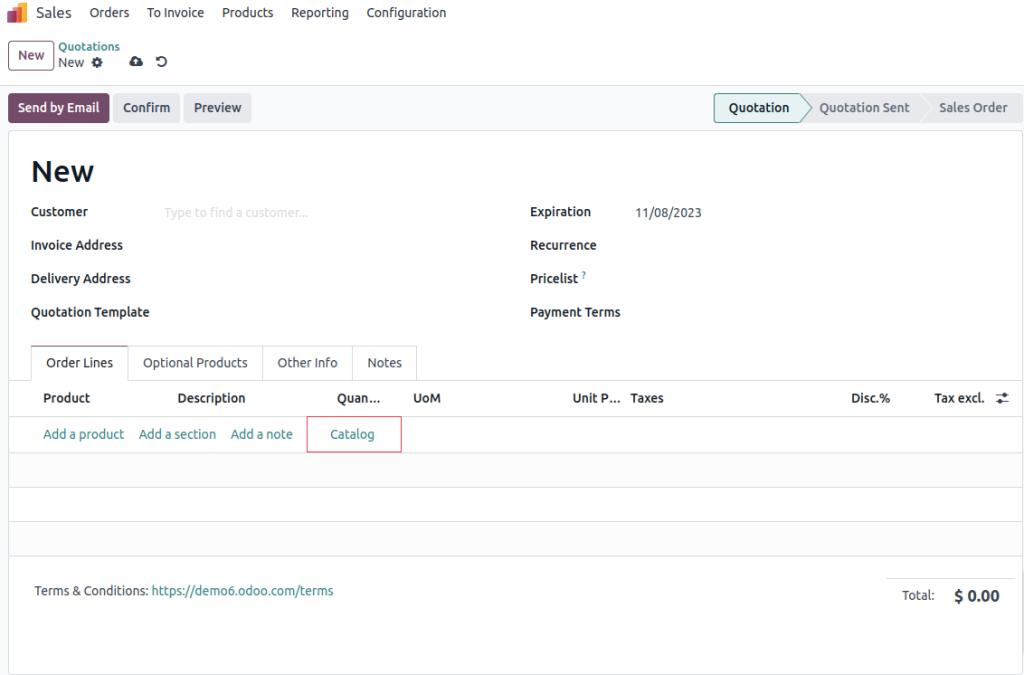Image resolution: width=1024 pixels, height=675 pixels.
Task: Open the optional columns slider icon
Action: [1002, 397]
